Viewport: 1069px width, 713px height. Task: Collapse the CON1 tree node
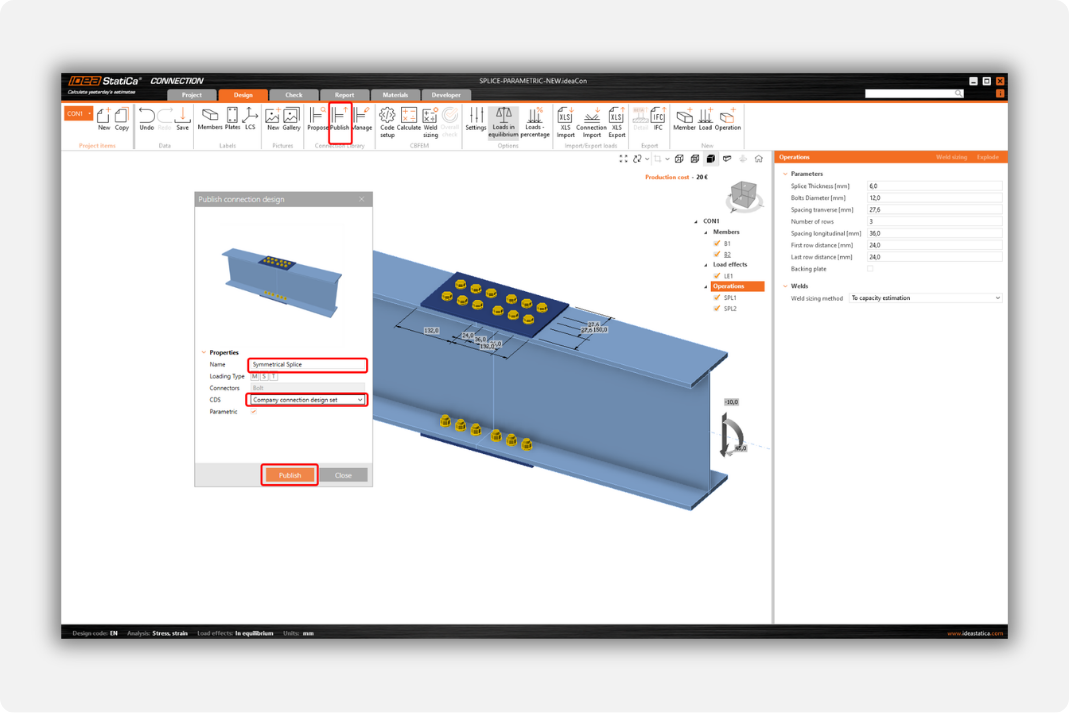696,222
